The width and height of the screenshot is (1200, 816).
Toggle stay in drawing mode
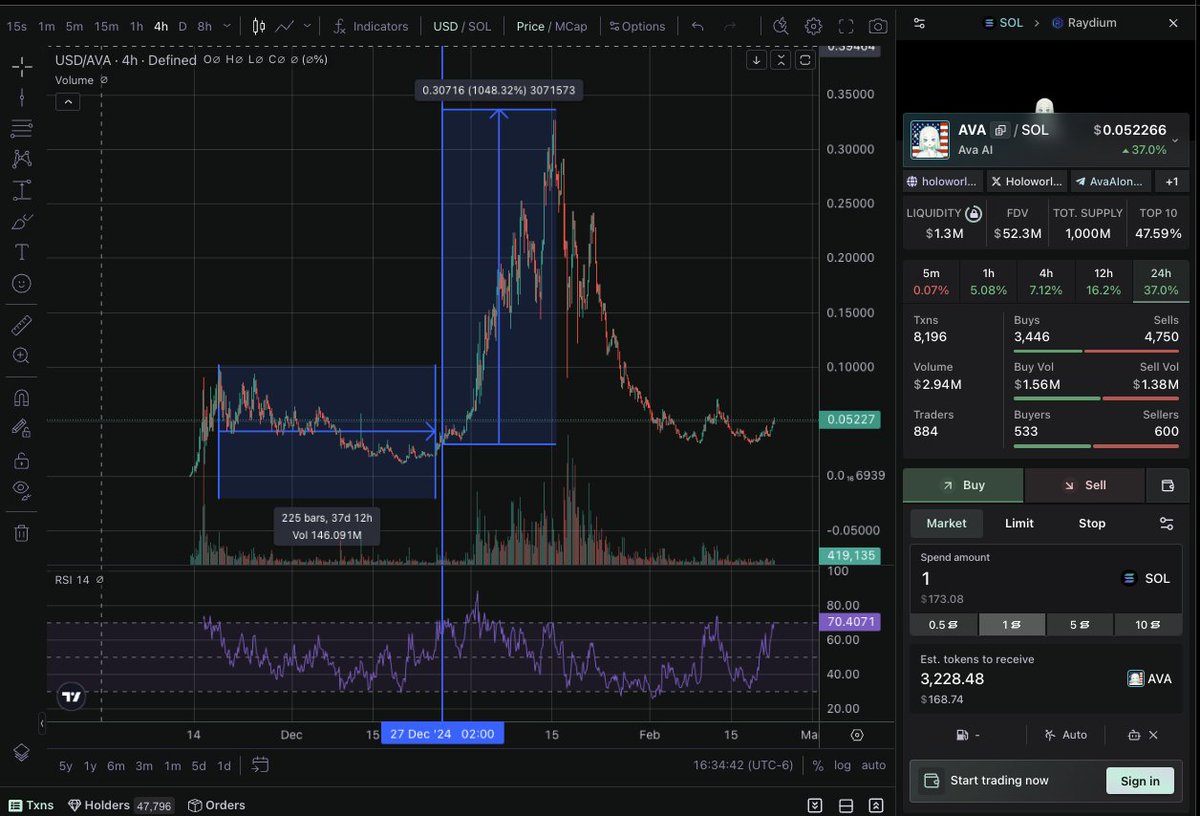(21, 428)
